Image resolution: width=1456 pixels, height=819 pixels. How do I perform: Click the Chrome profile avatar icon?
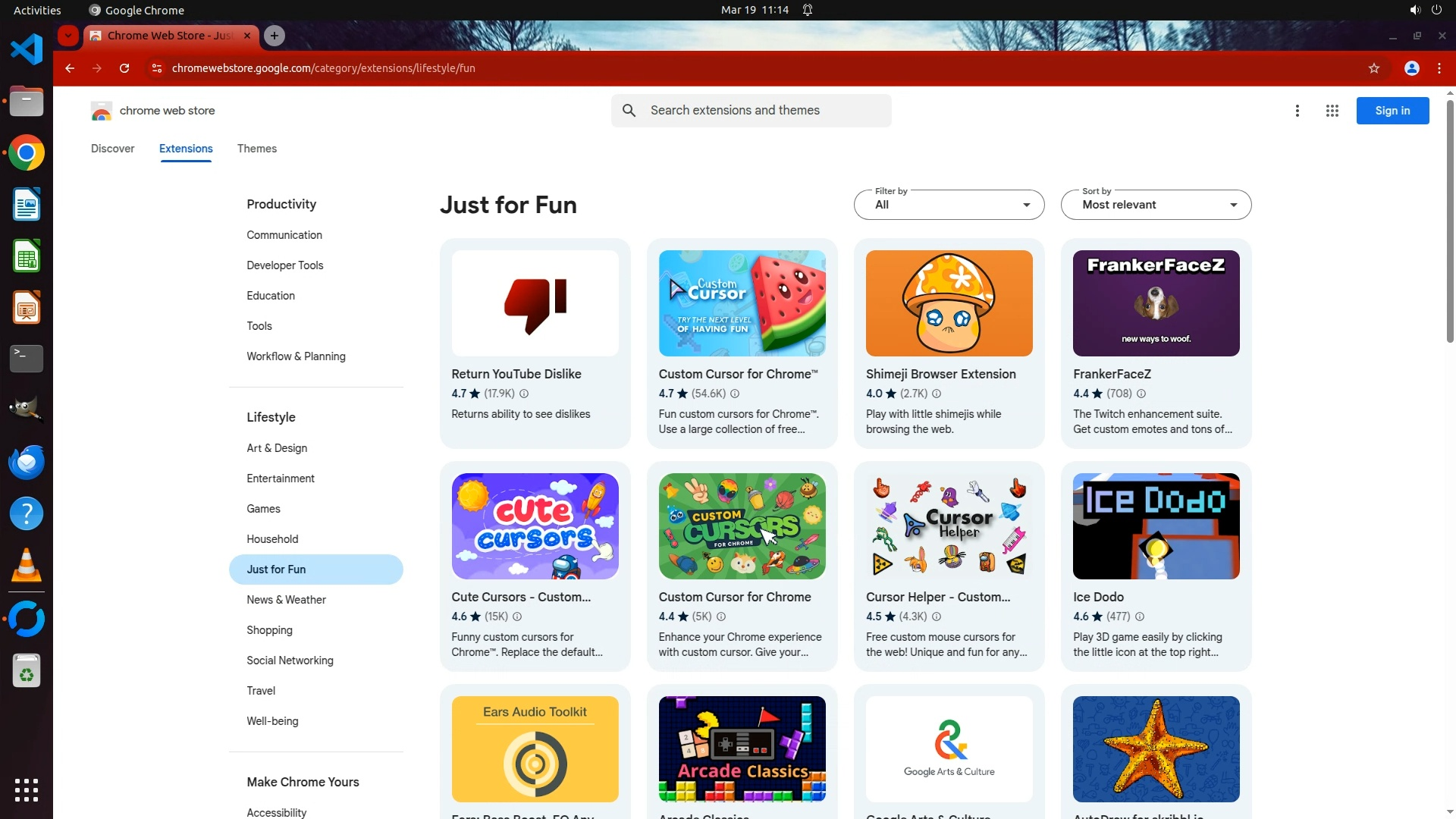click(x=1411, y=68)
